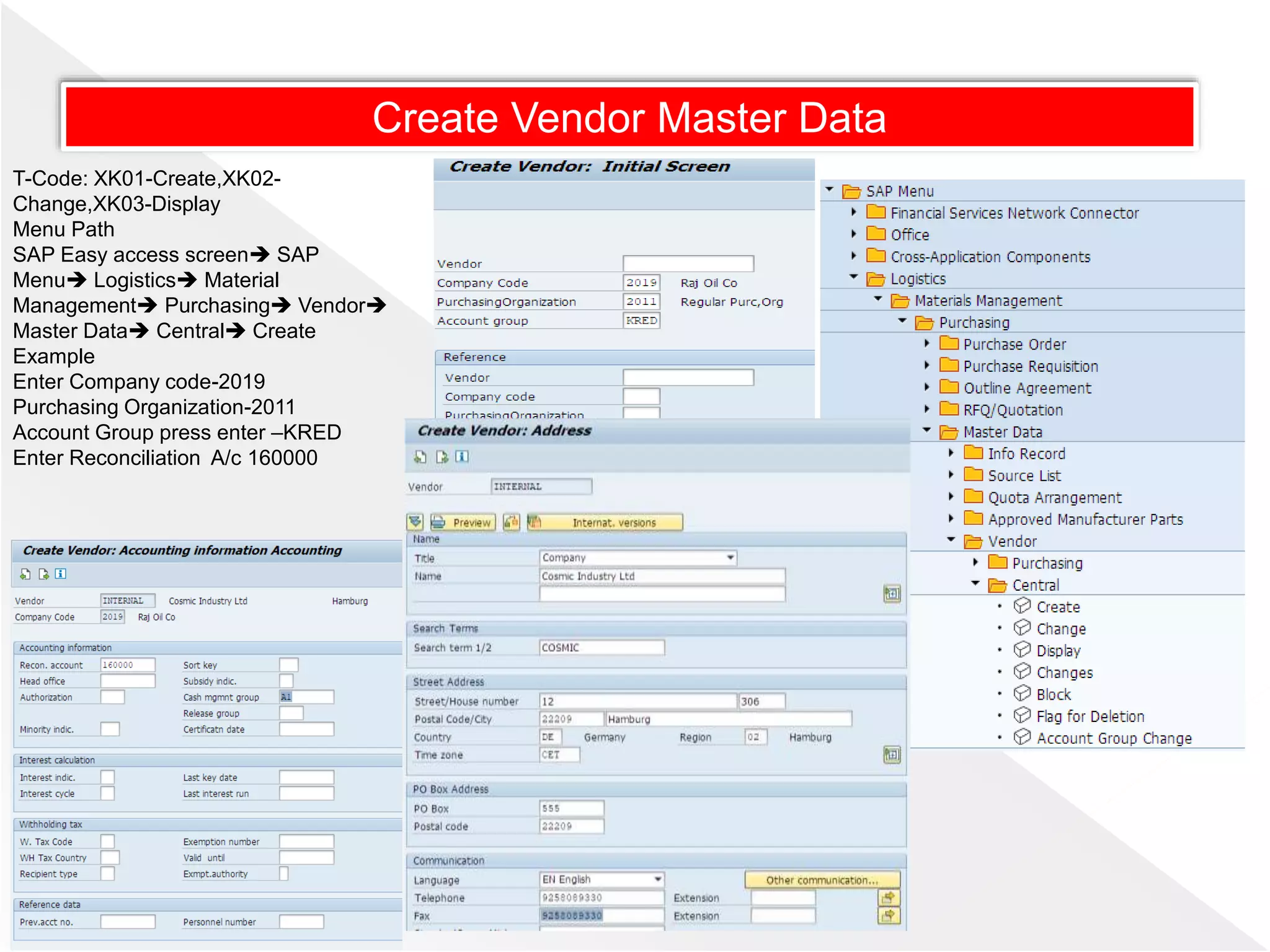Select Account Group Change tree item

(1114, 738)
